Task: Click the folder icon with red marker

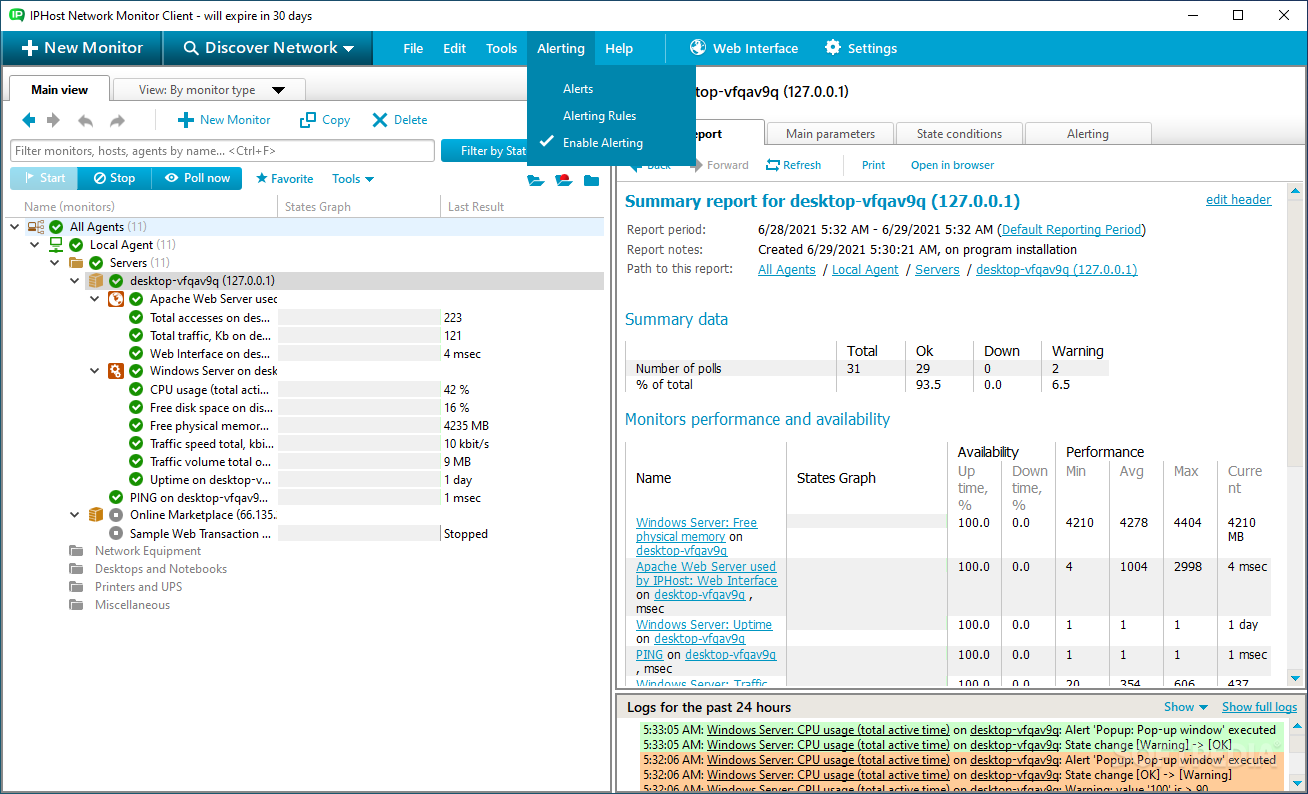Action: pos(564,181)
